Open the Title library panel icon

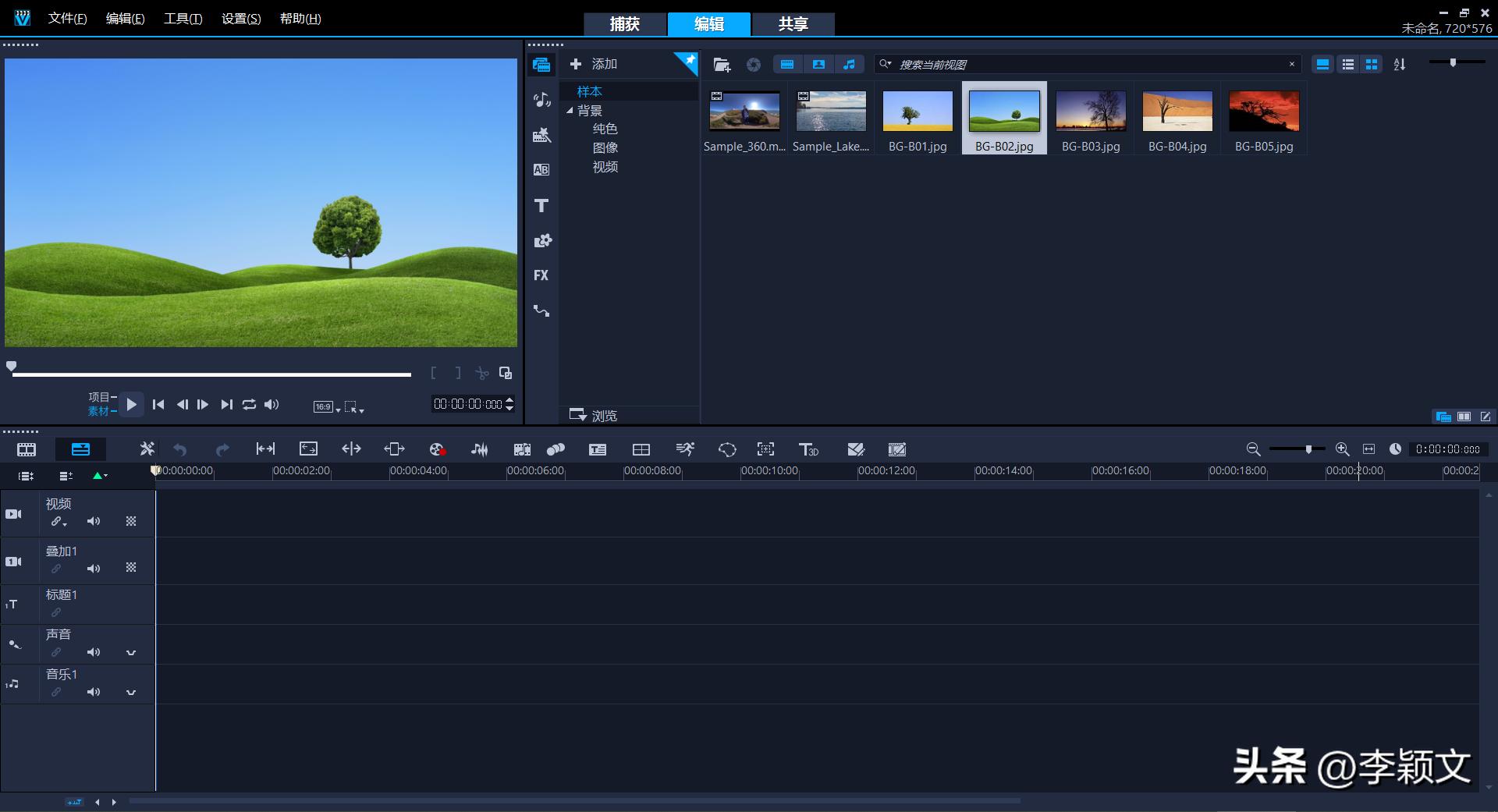541,206
